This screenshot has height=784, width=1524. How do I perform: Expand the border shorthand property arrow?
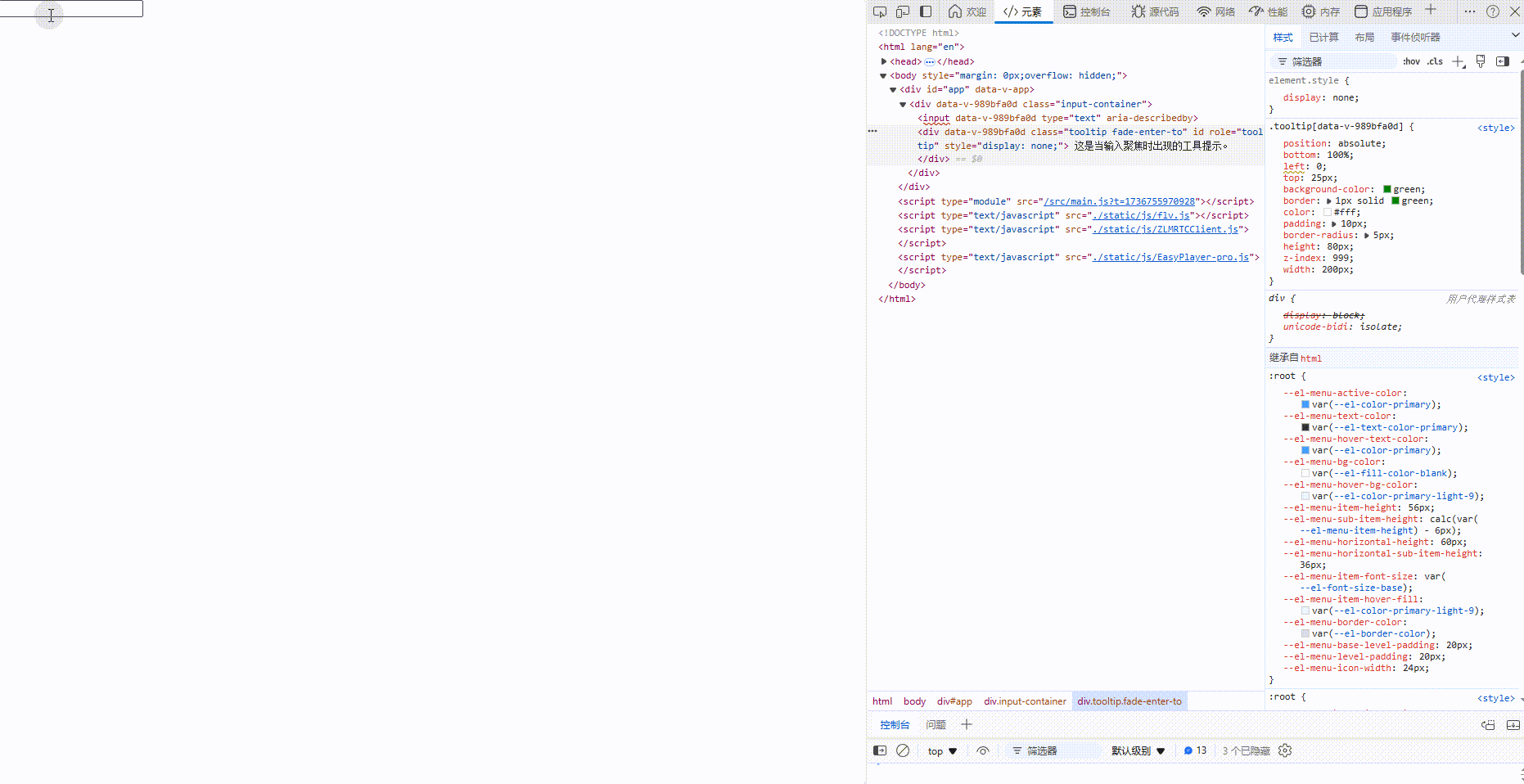click(x=1329, y=201)
